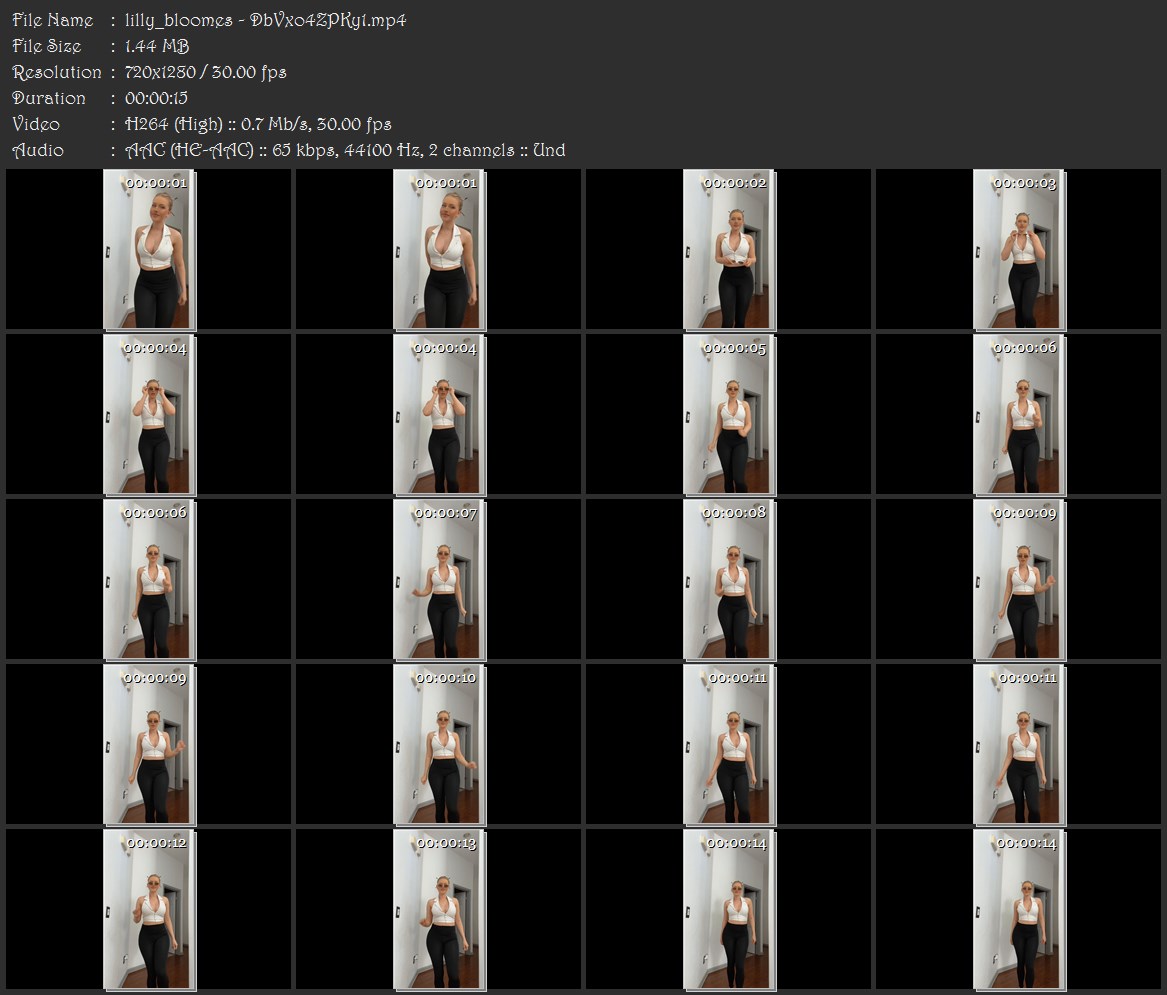Click the "Audio" label
Image resolution: width=1167 pixels, height=995 pixels.
[x=38, y=150]
